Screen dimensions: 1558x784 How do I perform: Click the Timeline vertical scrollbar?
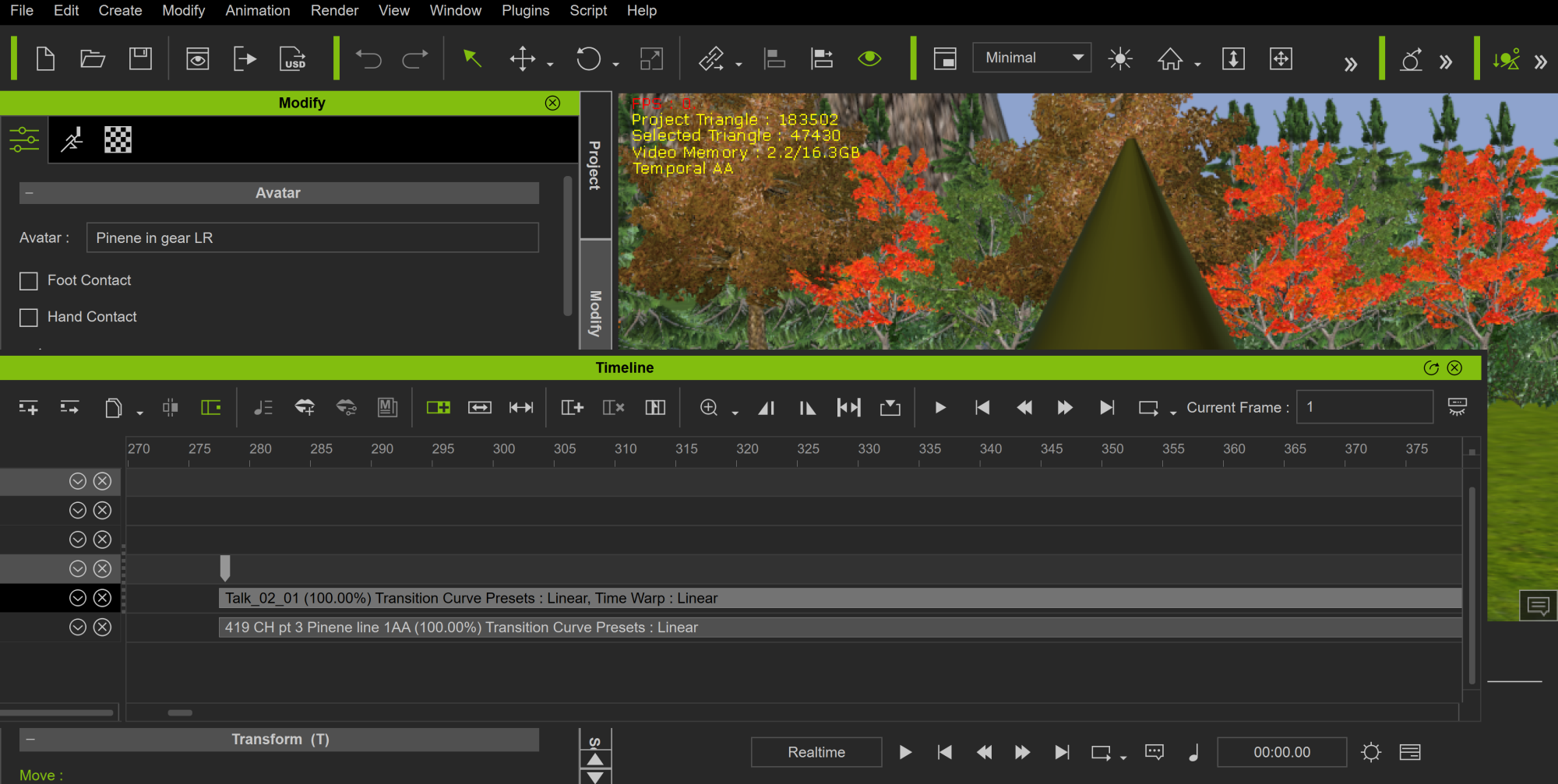[1472, 585]
